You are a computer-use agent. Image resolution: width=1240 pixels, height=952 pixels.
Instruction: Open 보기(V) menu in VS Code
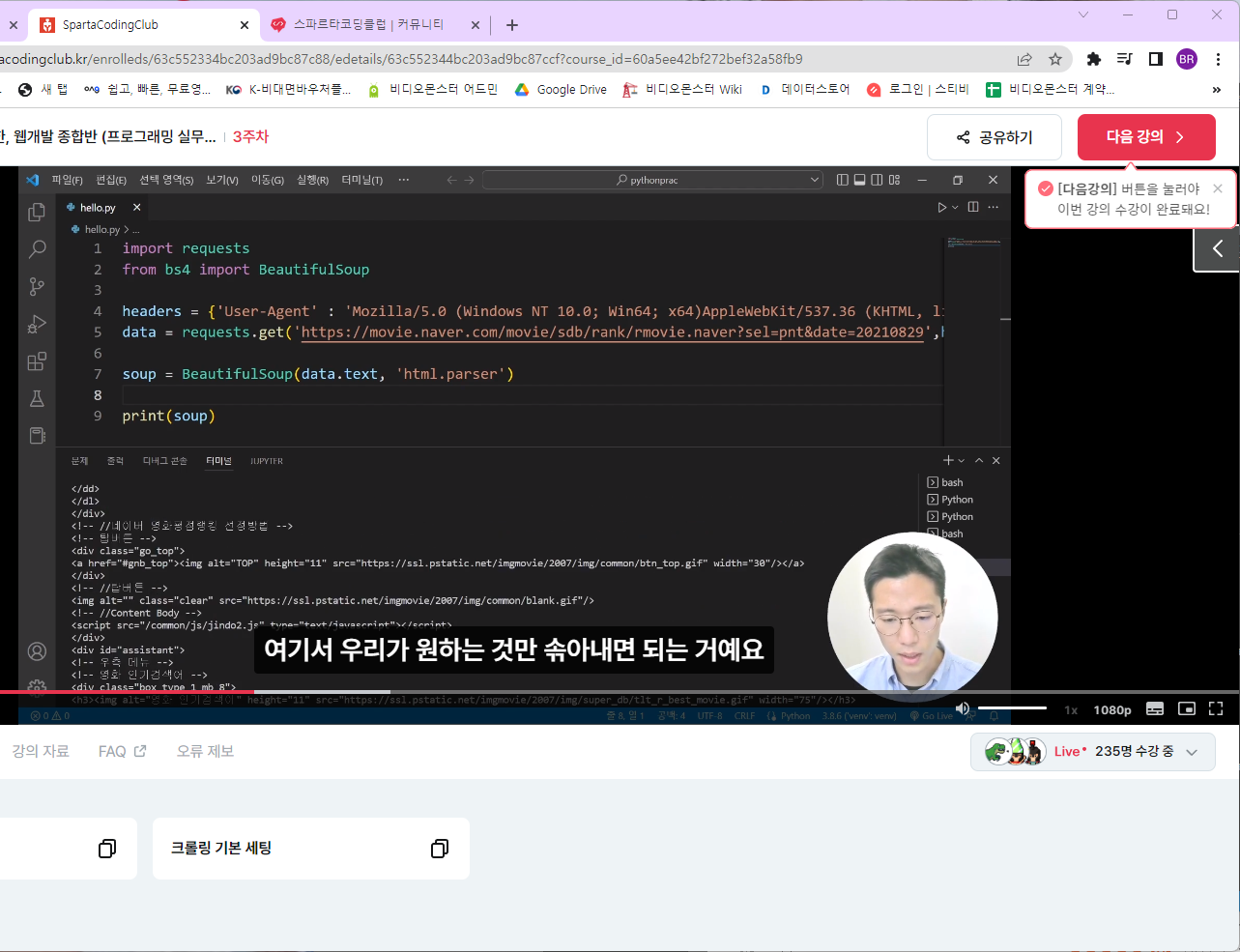[221, 180]
